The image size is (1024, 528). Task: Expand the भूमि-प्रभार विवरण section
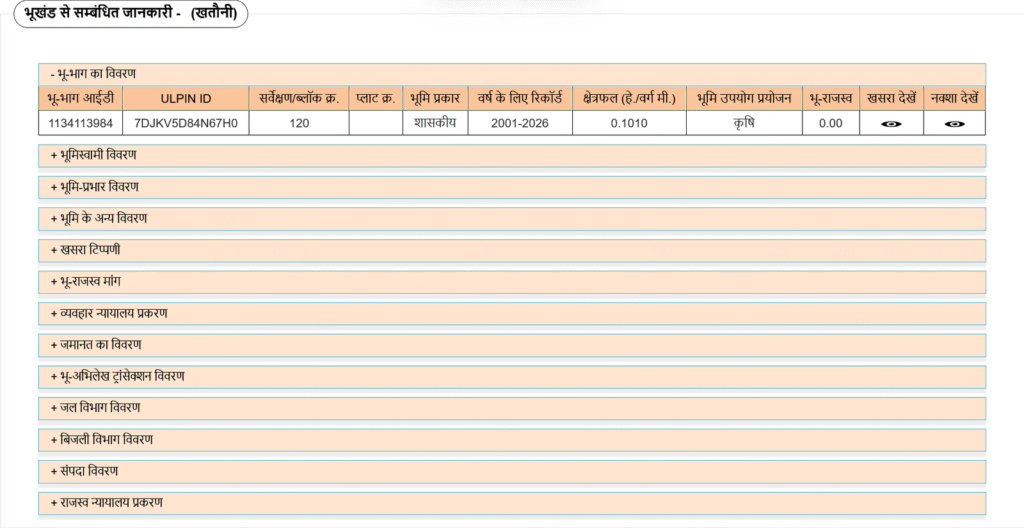(x=512, y=187)
